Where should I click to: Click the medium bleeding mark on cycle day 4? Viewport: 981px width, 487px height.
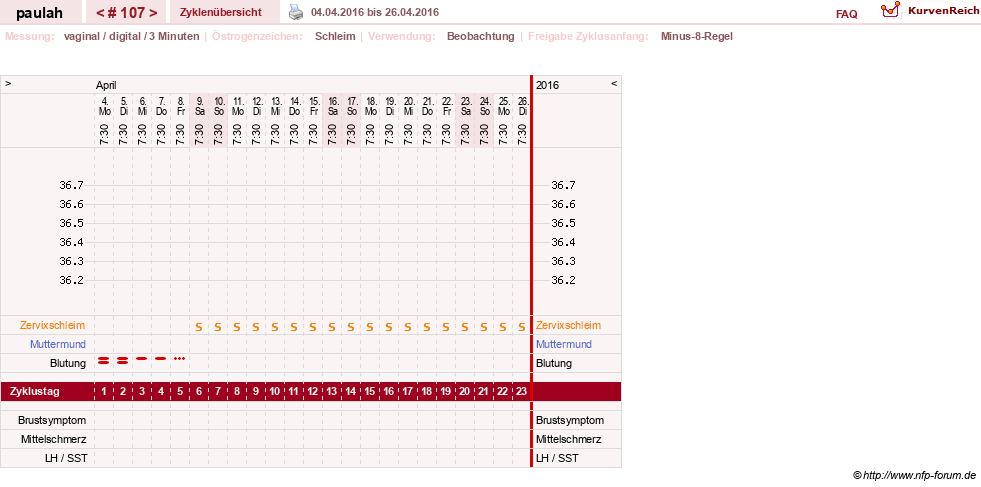(161, 359)
